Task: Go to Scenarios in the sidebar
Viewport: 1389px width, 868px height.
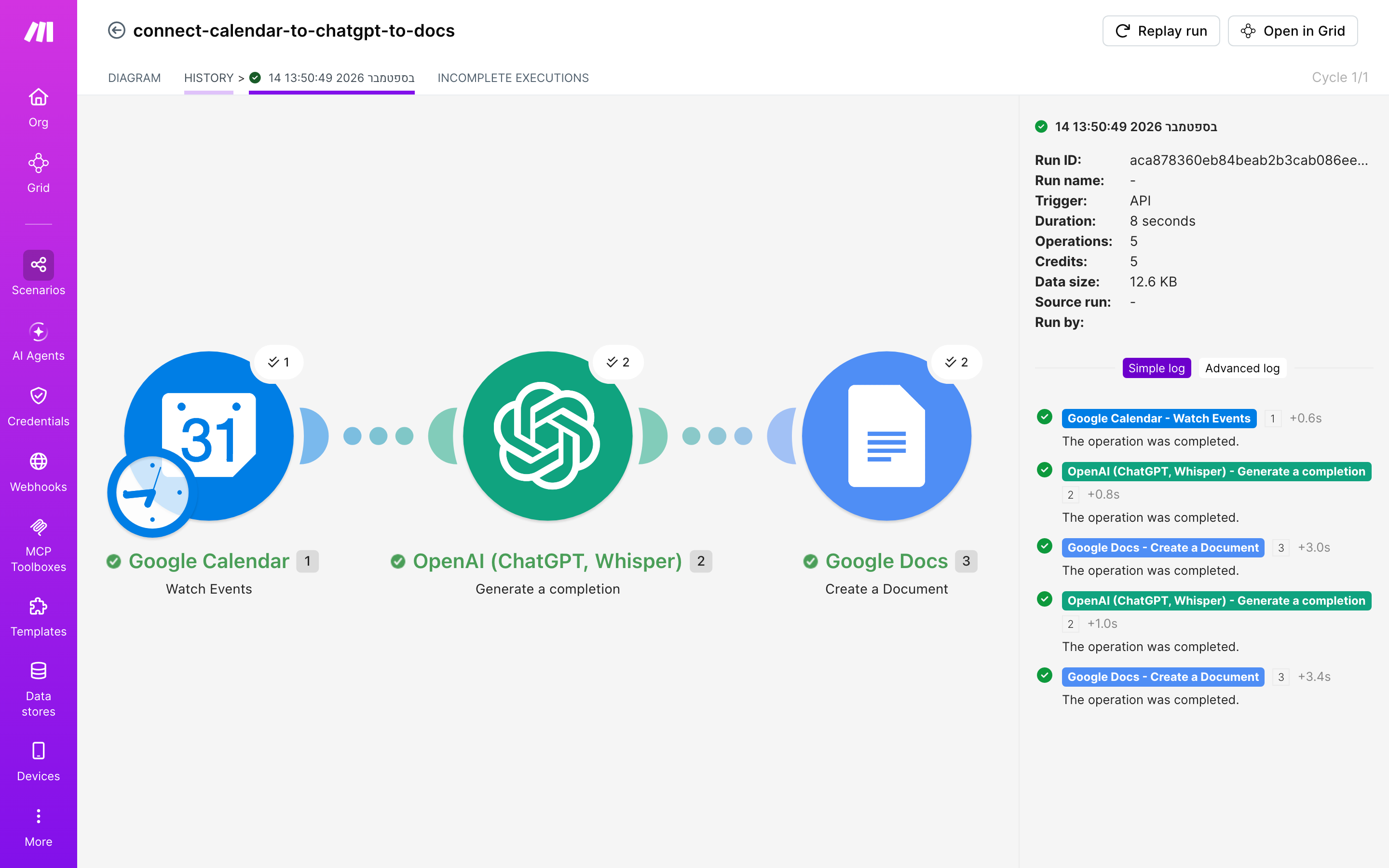Action: click(39, 273)
